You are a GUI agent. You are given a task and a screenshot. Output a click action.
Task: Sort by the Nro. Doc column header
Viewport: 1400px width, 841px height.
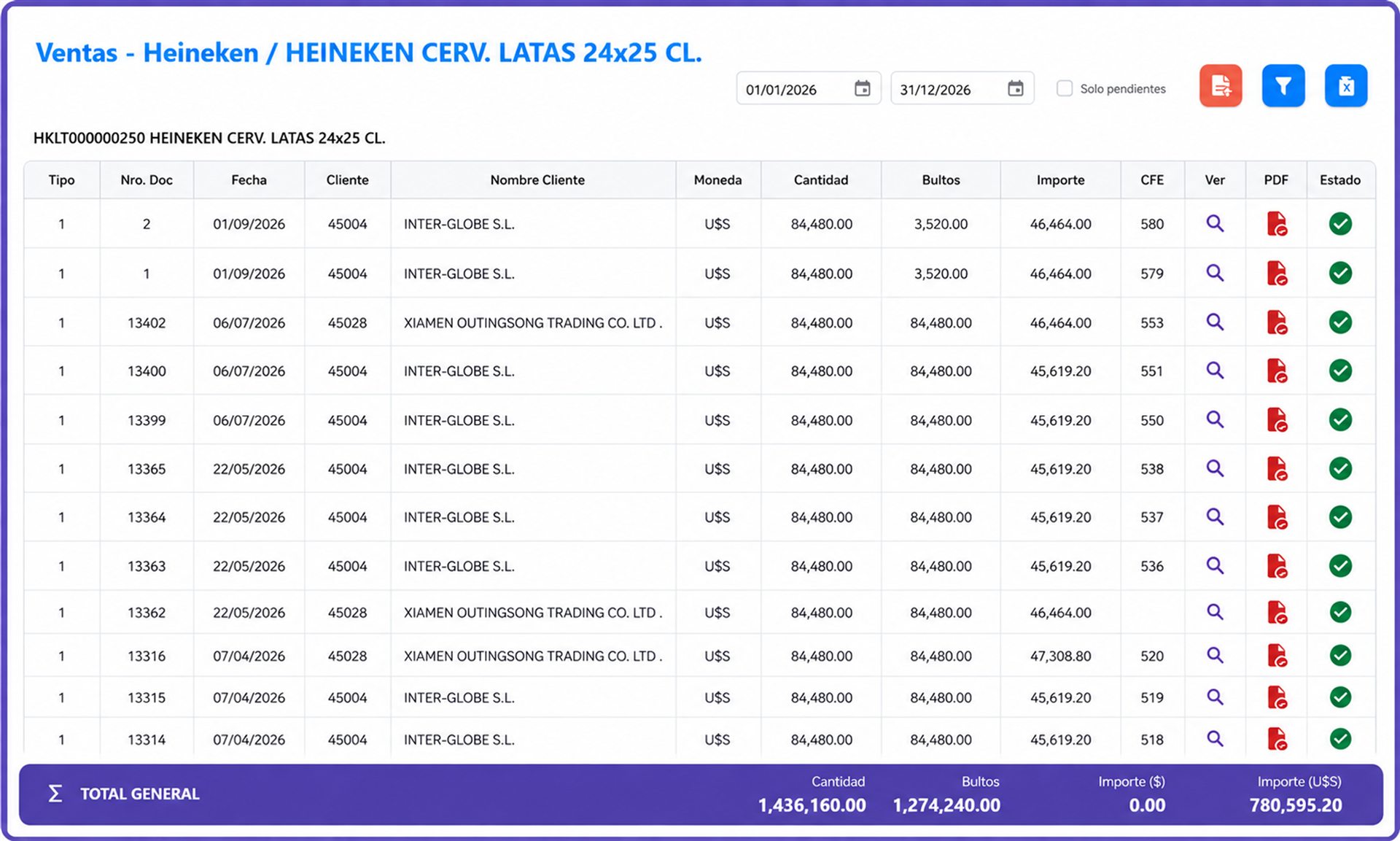click(147, 180)
